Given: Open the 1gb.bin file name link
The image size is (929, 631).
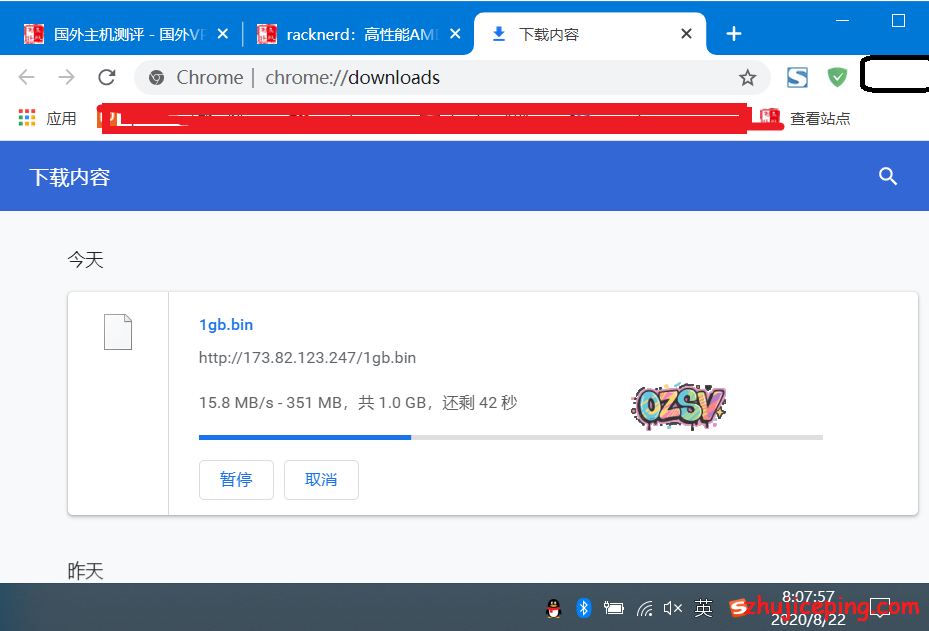Looking at the screenshot, I should point(226,325).
